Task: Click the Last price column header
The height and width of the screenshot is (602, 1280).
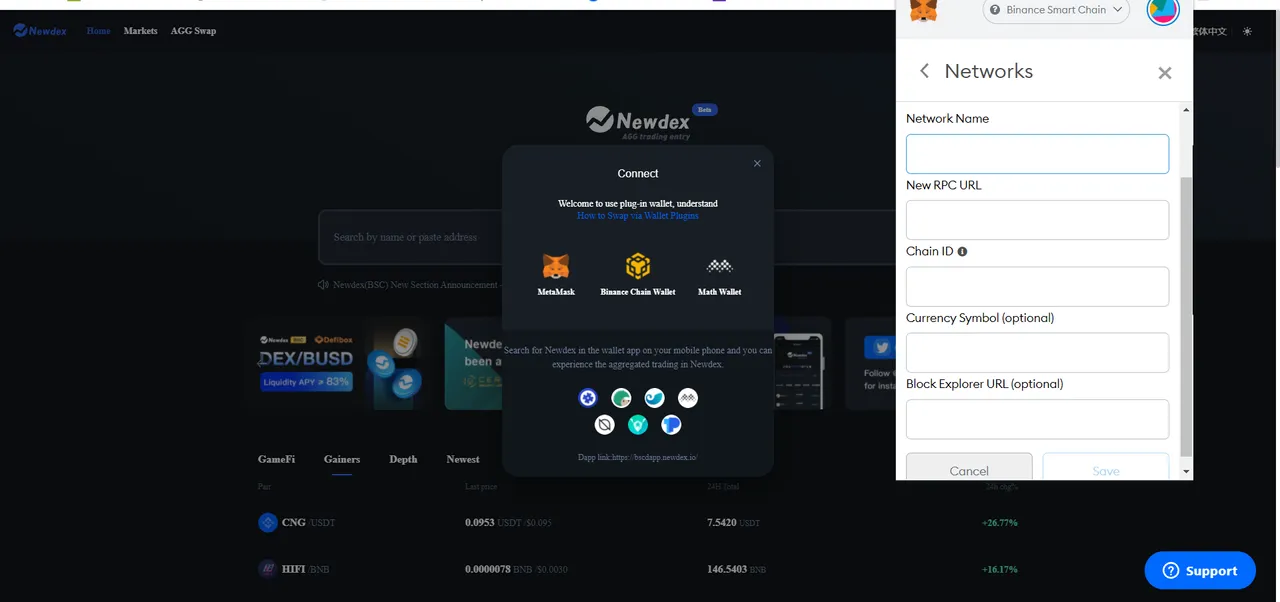Action: [x=481, y=487]
